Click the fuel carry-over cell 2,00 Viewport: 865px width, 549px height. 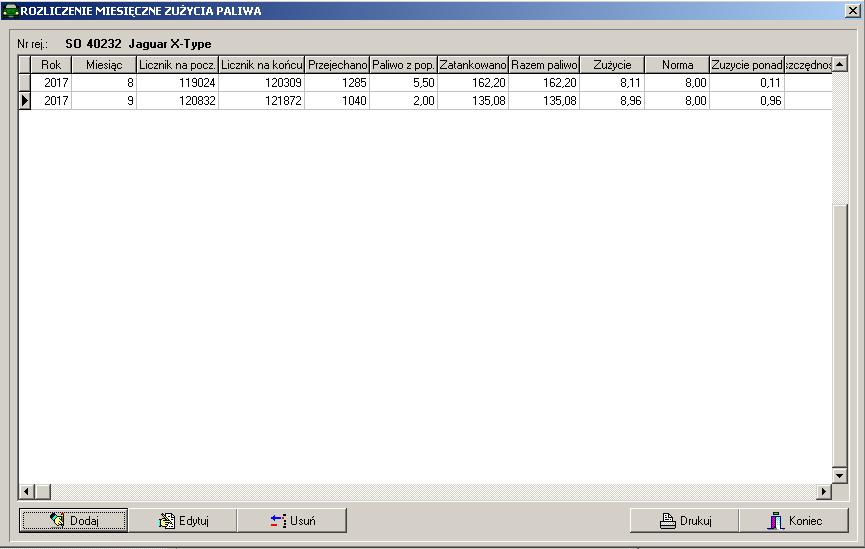coord(403,100)
